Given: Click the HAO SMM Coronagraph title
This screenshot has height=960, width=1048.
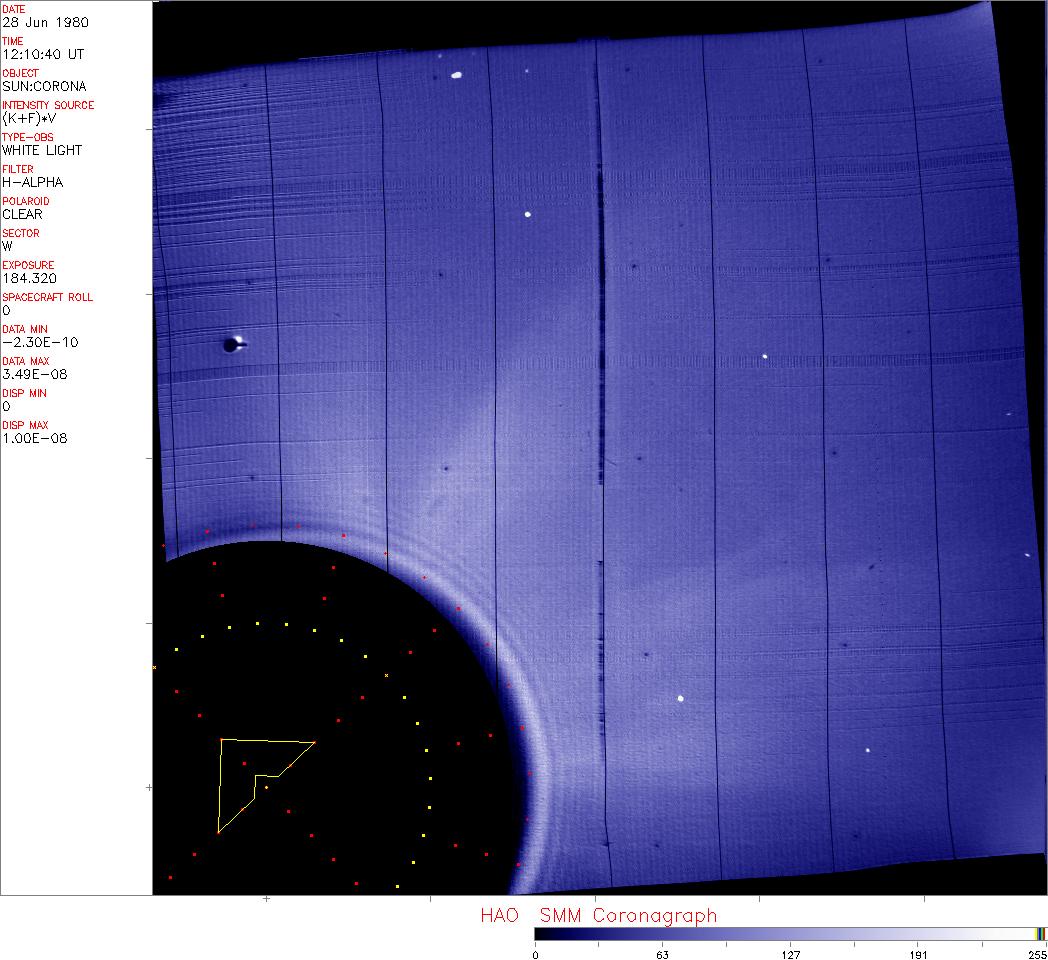Looking at the screenshot, I should [598, 915].
